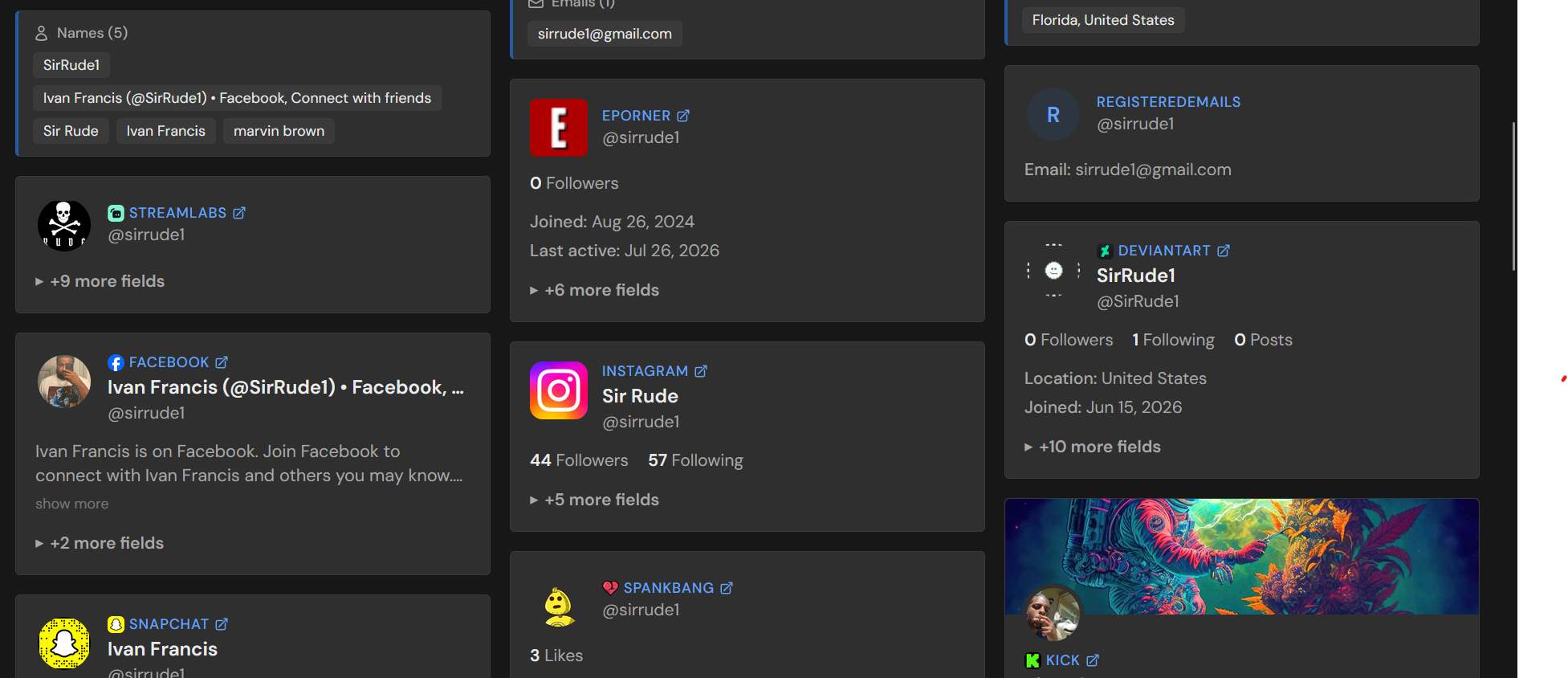Open the STREAMLABS profile link
The image size is (1568, 678).
(177, 213)
